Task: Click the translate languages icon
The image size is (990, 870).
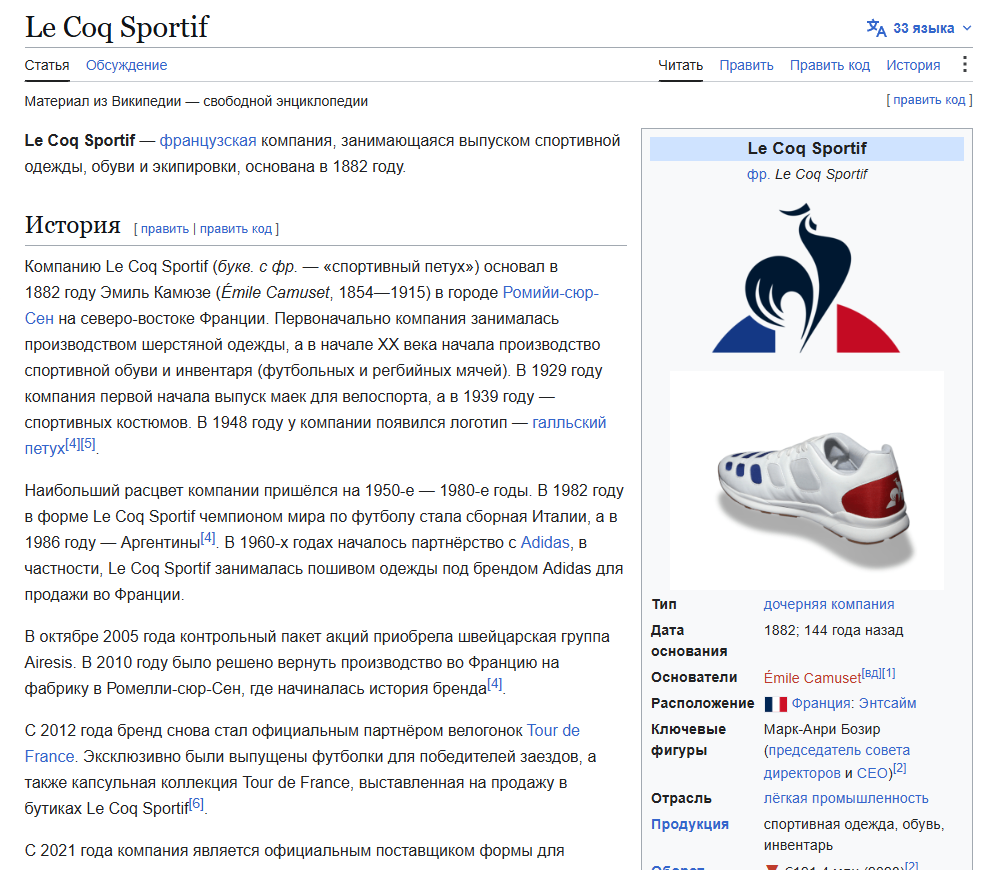Action: [876, 28]
